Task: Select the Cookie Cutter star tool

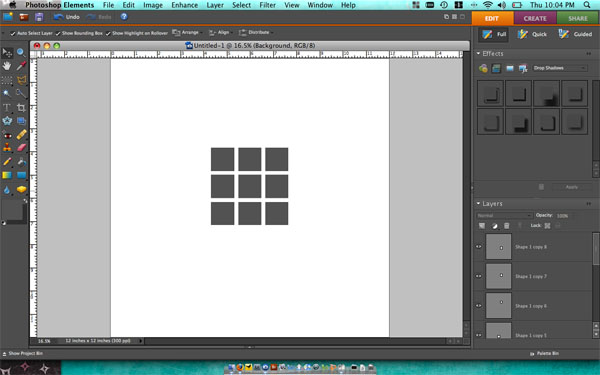Action: (7, 121)
